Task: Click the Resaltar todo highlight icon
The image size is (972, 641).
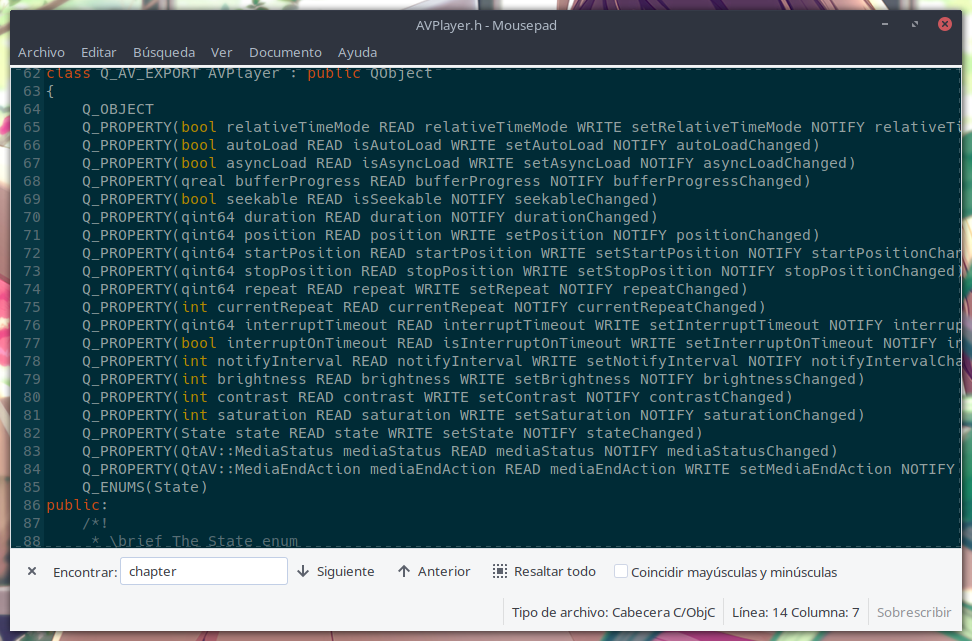Action: [x=498, y=571]
